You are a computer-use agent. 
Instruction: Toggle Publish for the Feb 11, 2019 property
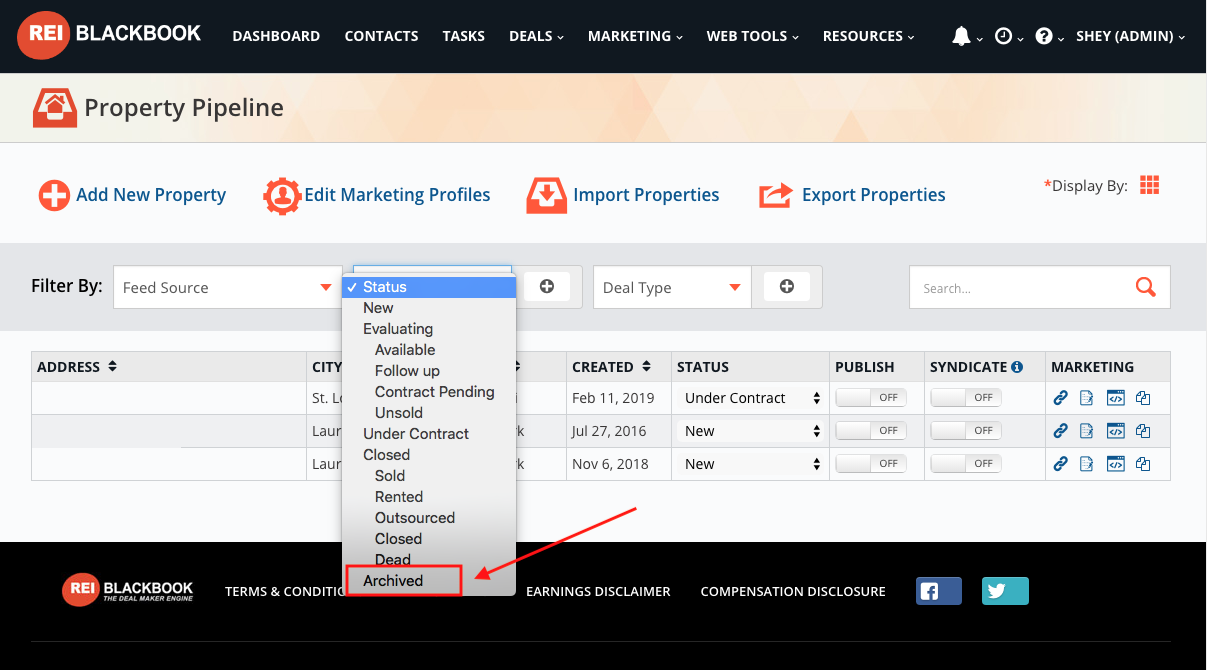click(871, 398)
